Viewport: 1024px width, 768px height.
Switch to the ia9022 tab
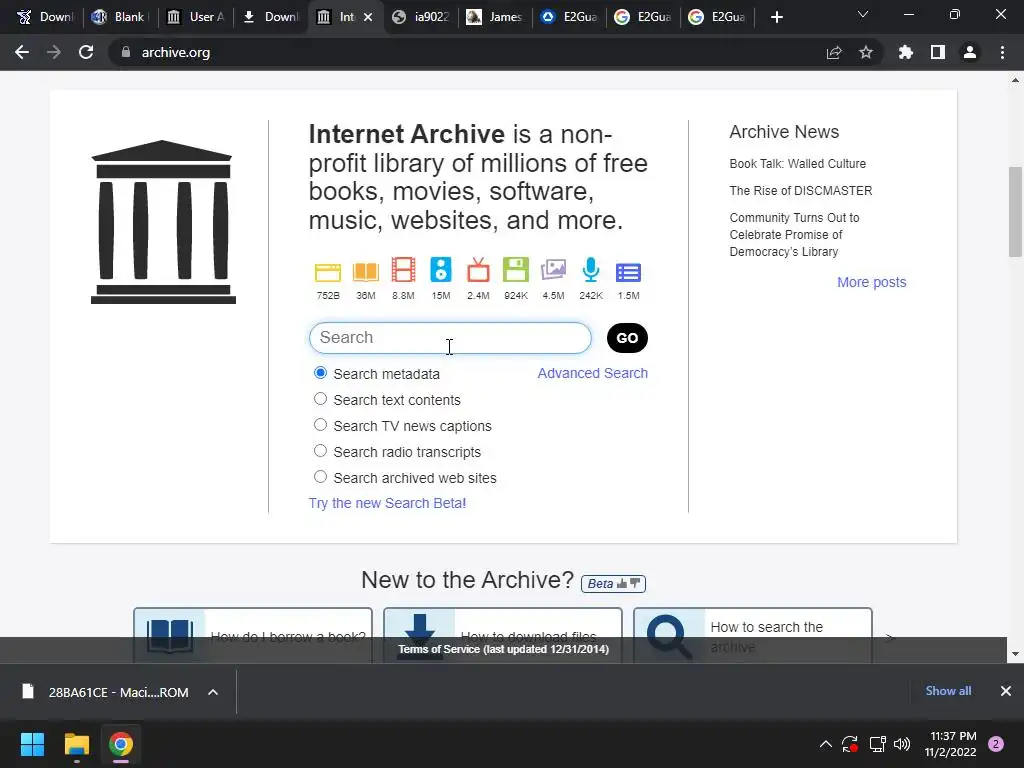click(x=421, y=17)
